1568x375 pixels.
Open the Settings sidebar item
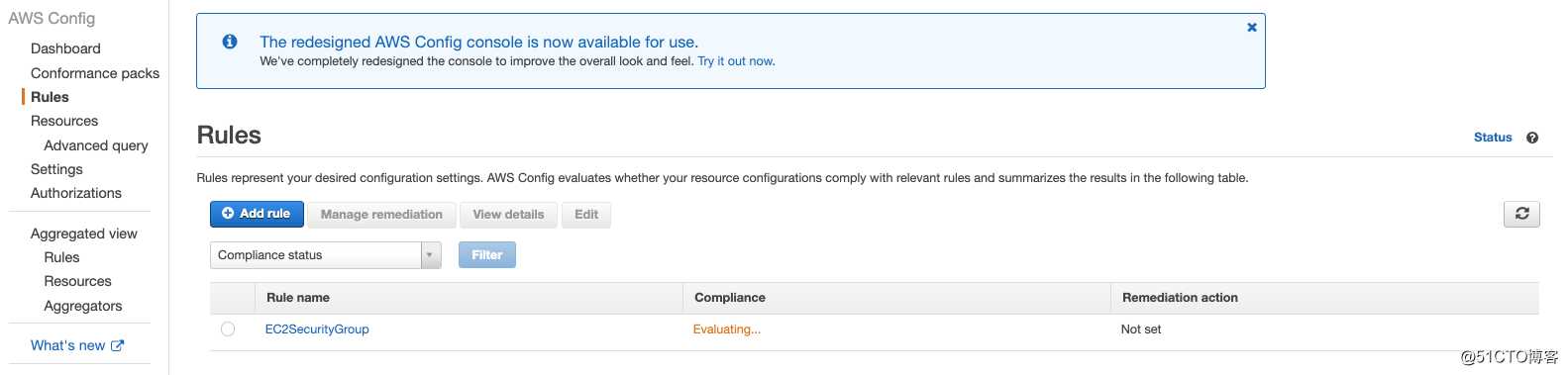point(56,169)
